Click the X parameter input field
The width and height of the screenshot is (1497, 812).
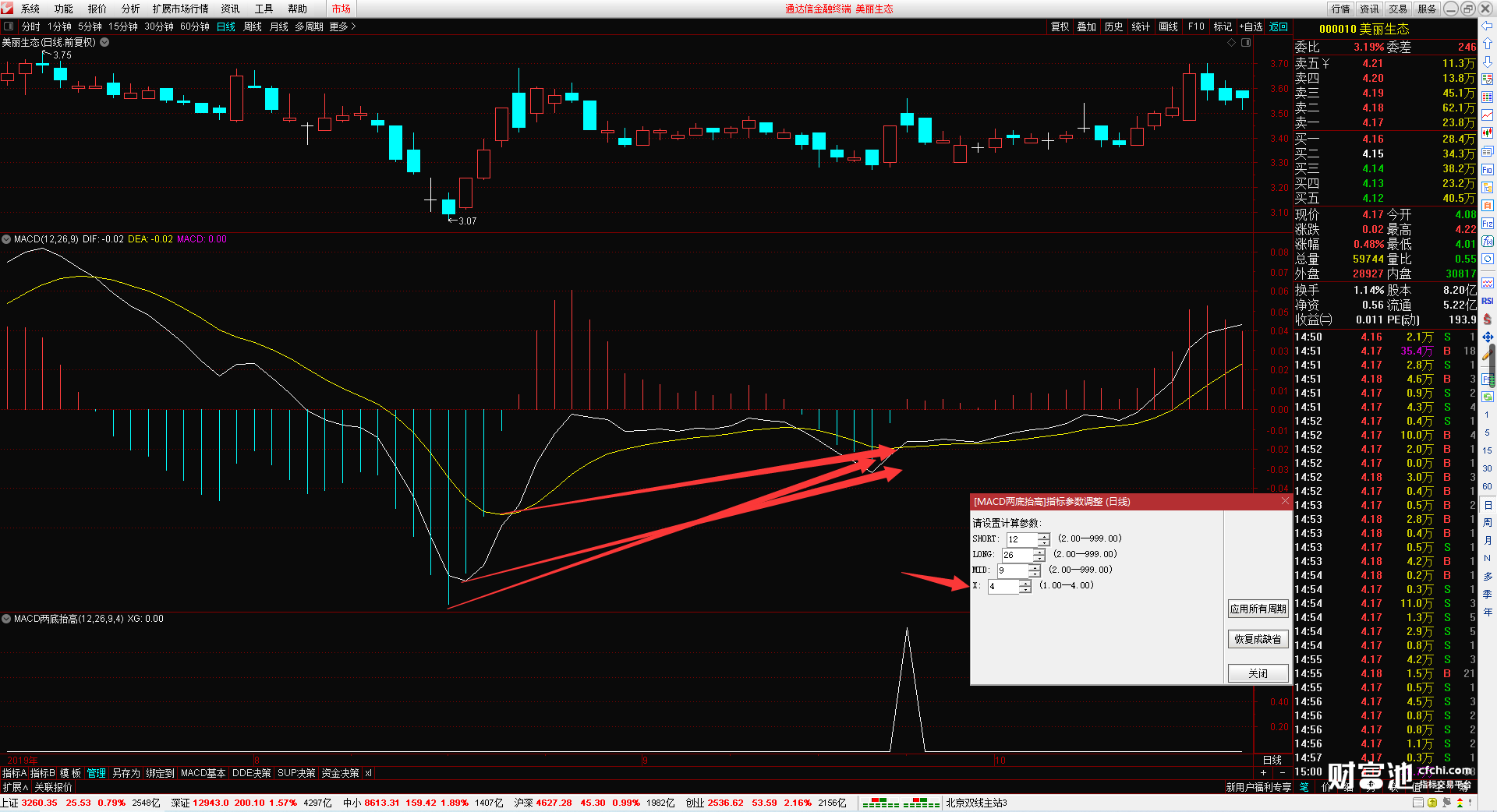pos(1003,586)
